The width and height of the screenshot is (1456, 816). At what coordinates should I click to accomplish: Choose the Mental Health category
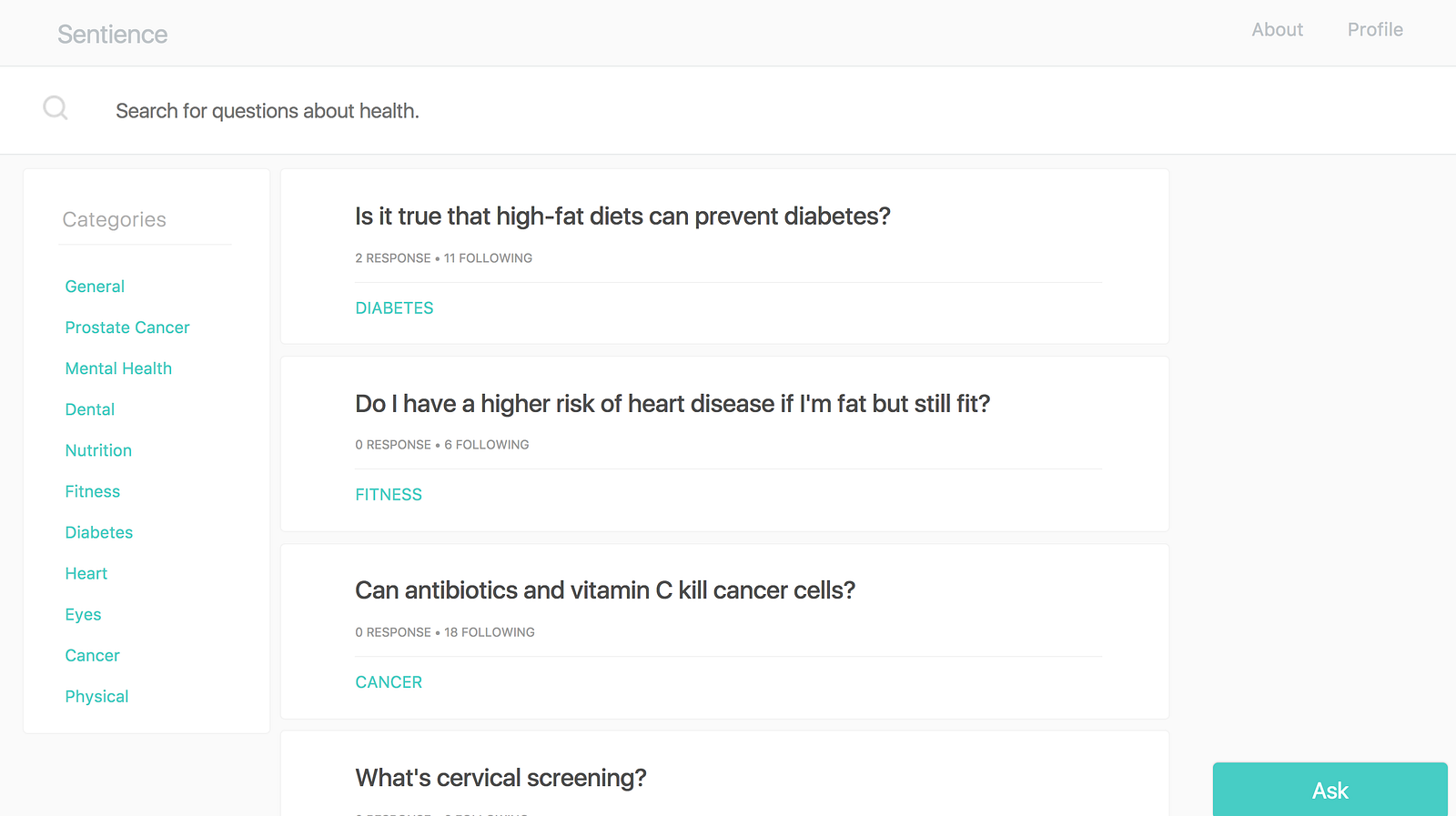coord(118,368)
